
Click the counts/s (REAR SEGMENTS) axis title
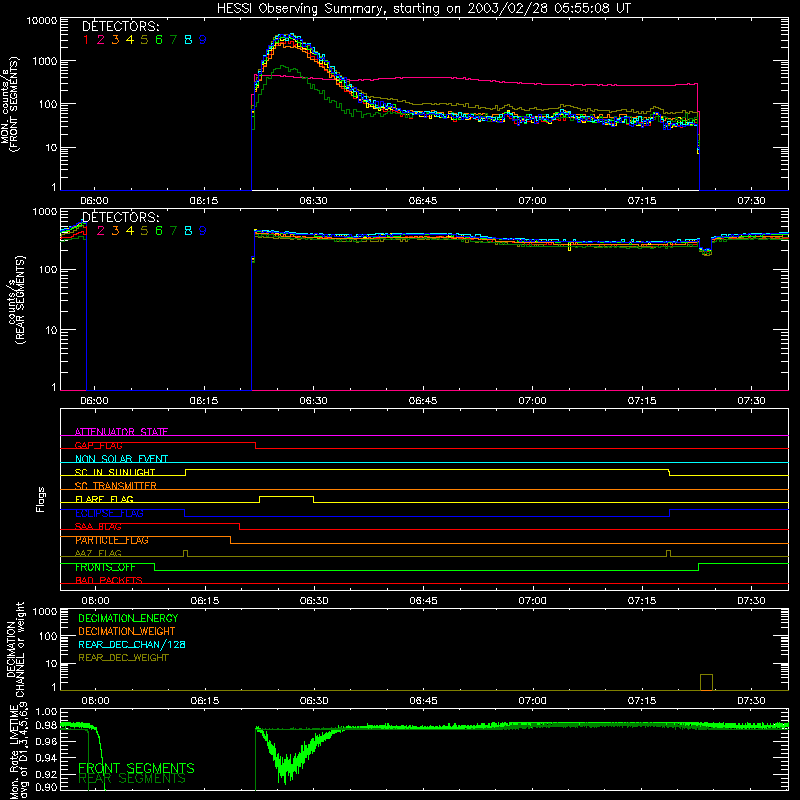pos(18,300)
